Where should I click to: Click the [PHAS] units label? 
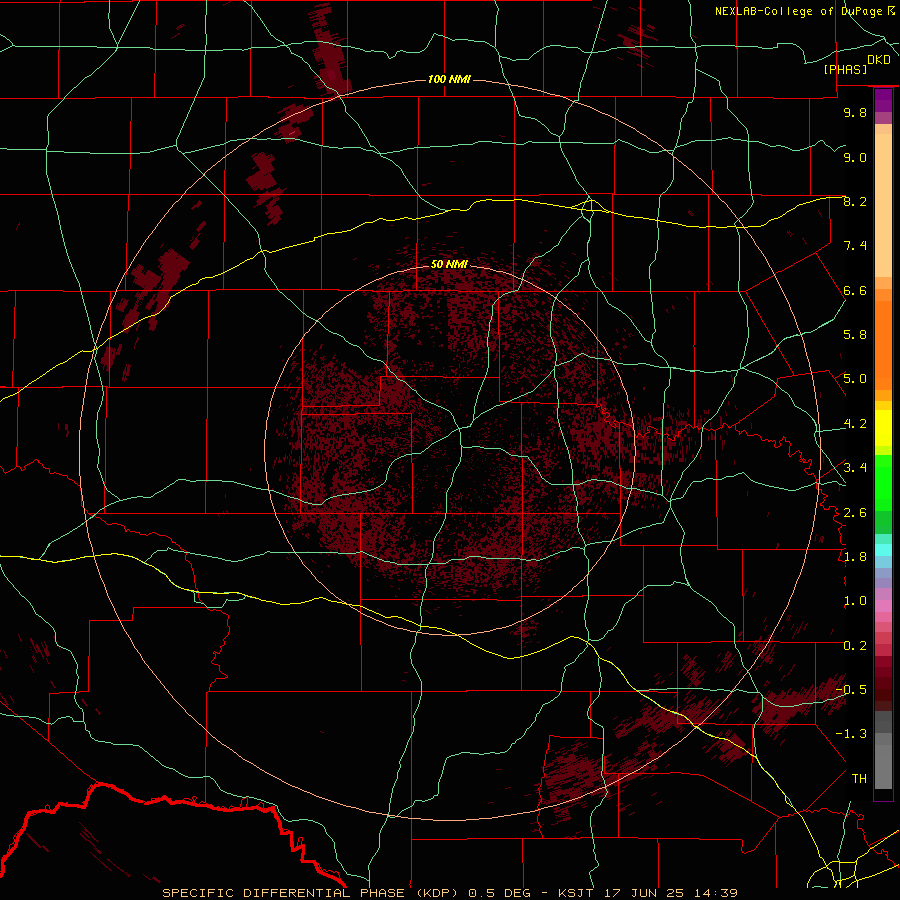(845, 69)
